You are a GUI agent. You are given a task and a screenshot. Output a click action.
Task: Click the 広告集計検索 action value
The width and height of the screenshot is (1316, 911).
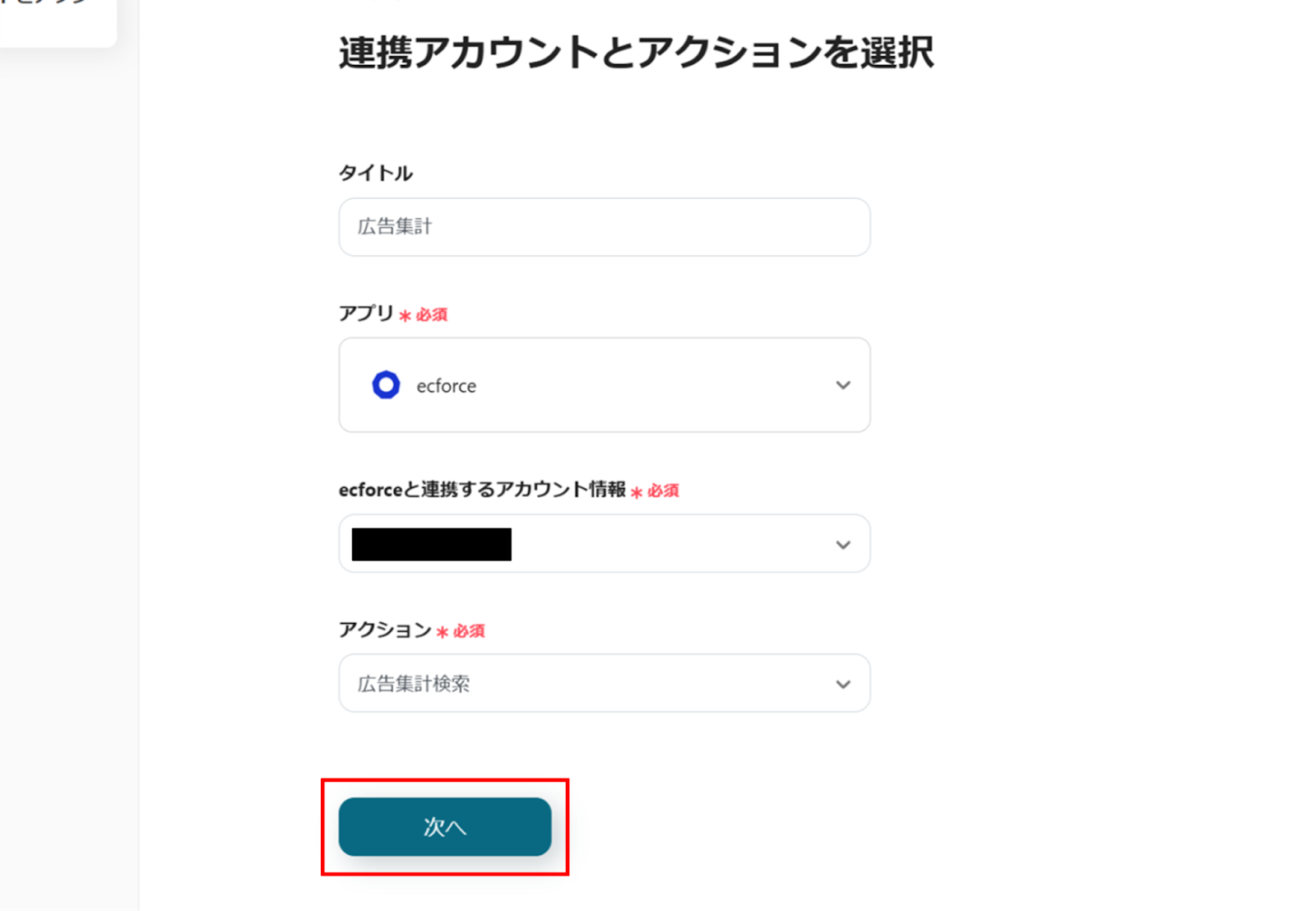tap(414, 684)
